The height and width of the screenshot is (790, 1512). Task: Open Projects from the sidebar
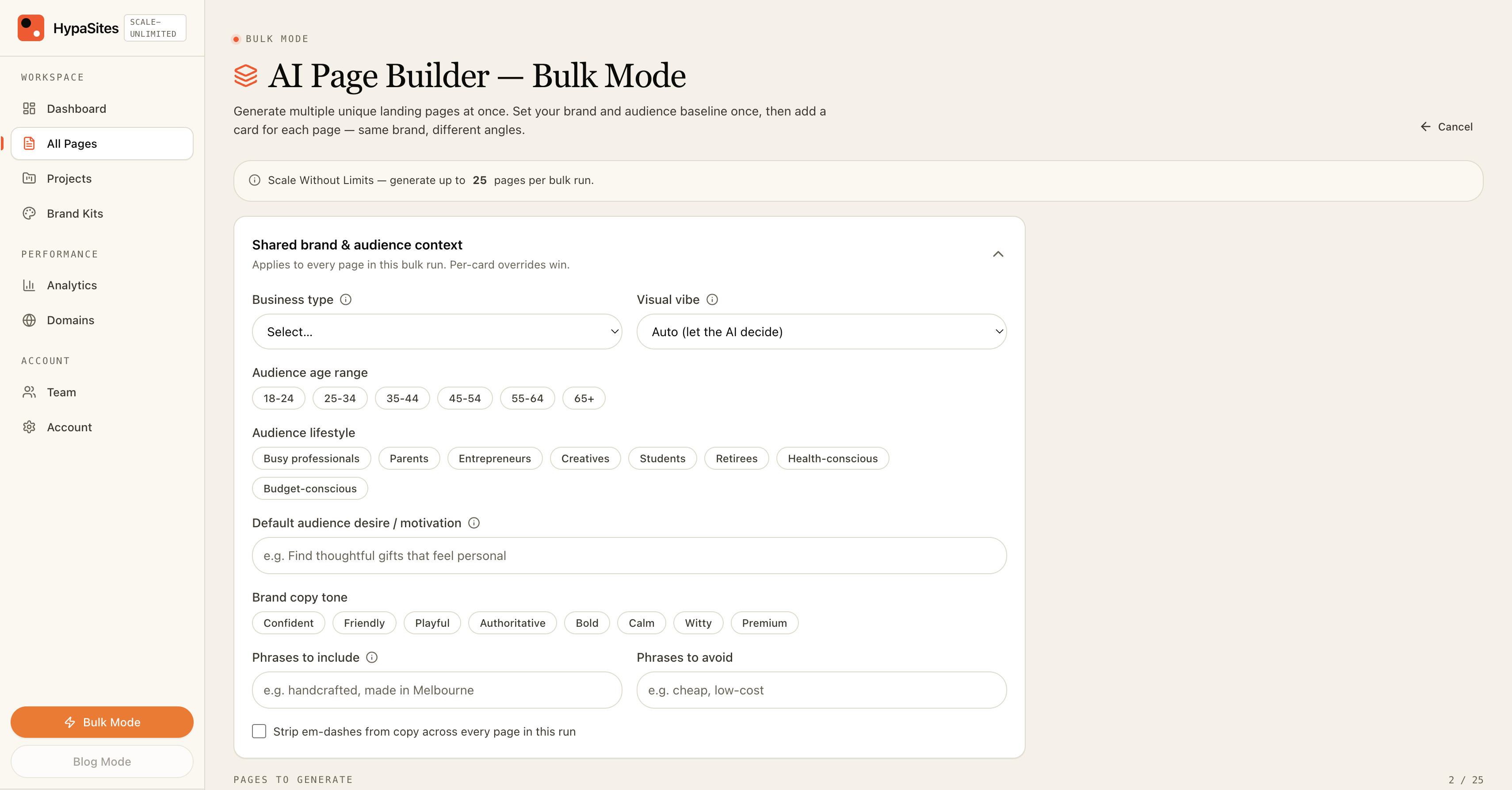pyautogui.click(x=102, y=178)
